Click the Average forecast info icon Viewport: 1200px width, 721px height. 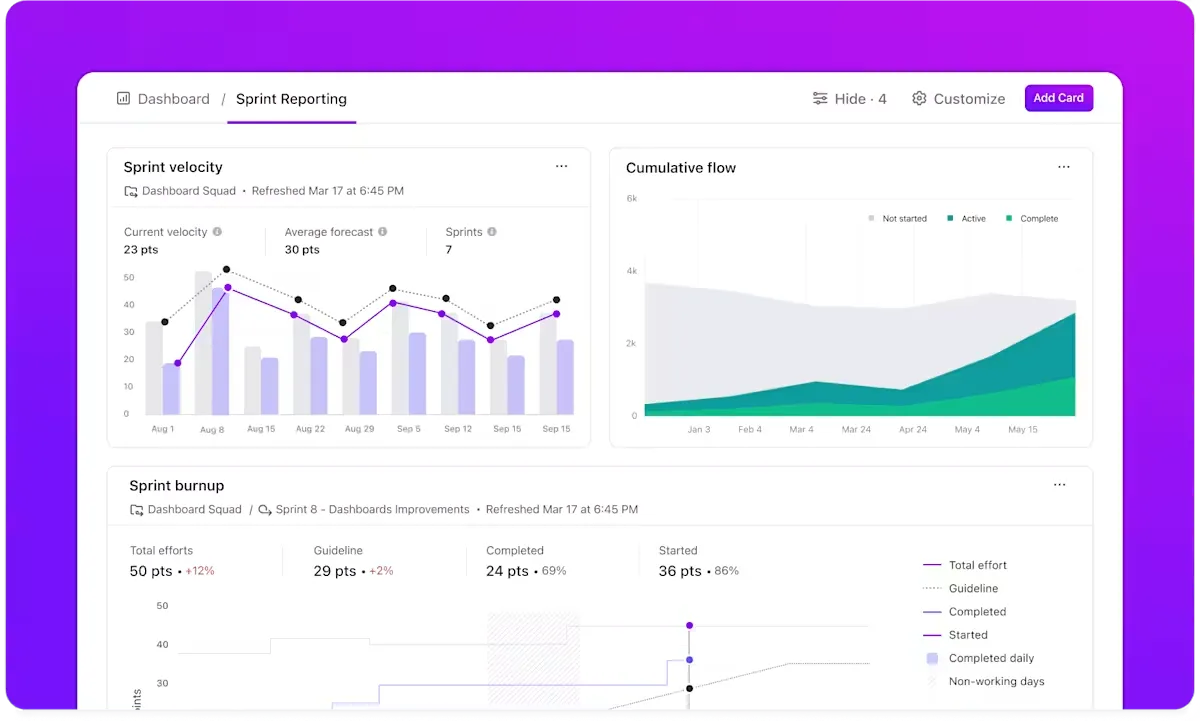(383, 232)
